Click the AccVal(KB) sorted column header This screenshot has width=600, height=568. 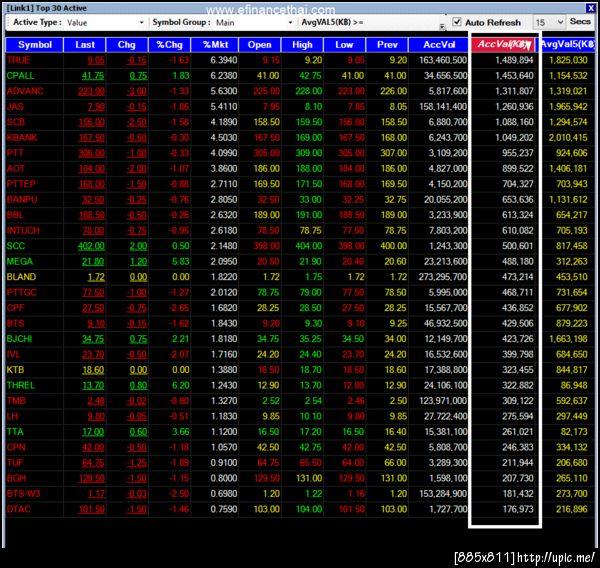(504, 44)
